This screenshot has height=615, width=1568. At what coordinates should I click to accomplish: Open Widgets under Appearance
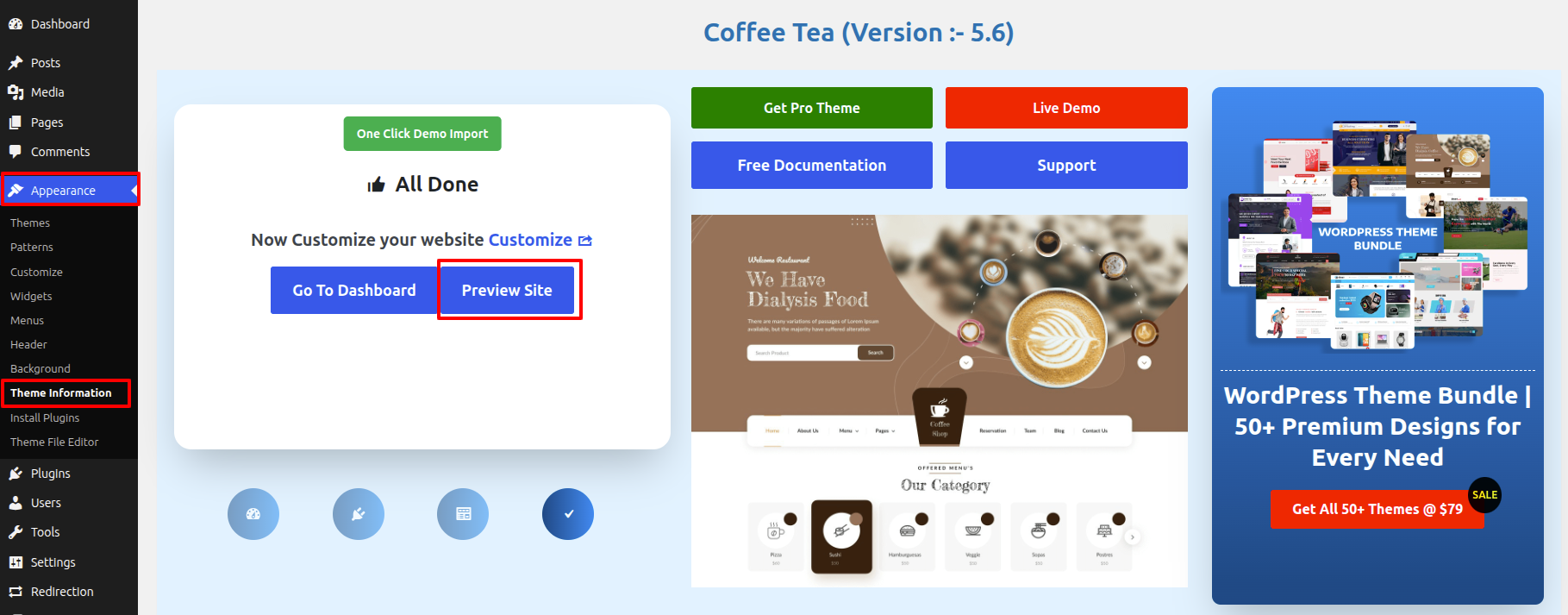point(31,297)
